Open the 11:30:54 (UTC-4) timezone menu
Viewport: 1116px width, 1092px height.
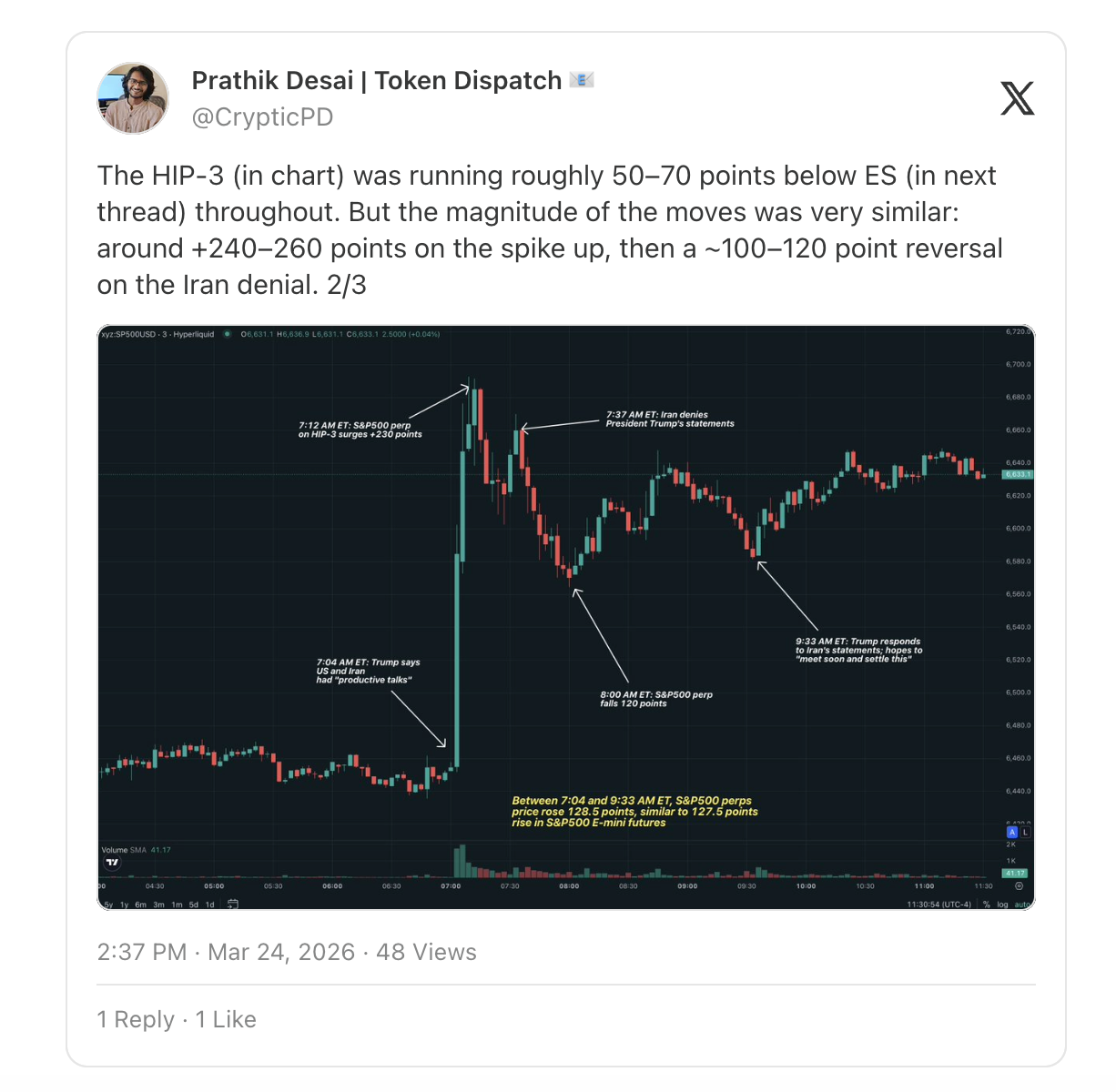pyautogui.click(x=938, y=905)
